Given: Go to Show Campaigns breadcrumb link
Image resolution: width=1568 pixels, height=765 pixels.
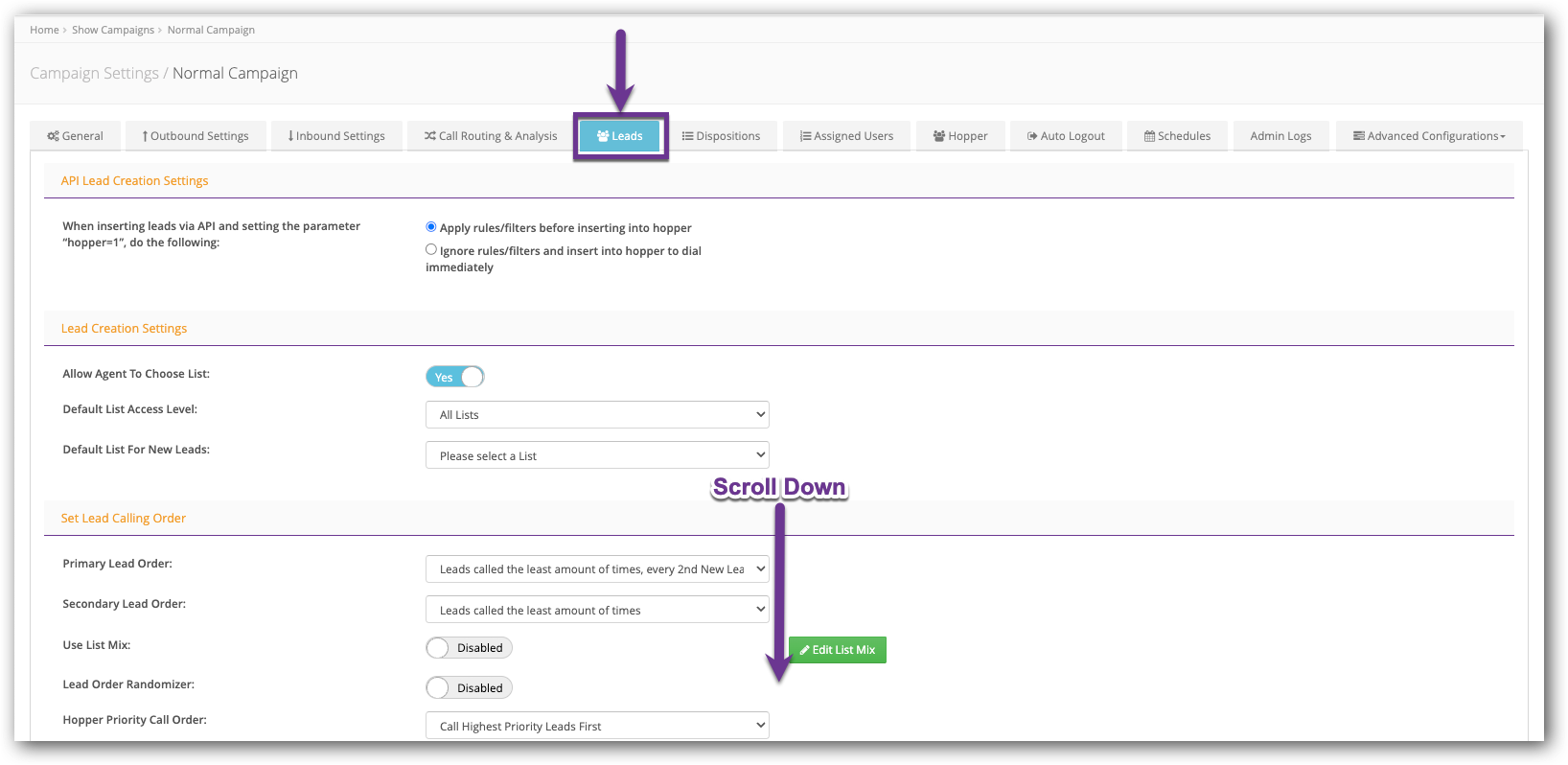Looking at the screenshot, I should click(x=113, y=30).
